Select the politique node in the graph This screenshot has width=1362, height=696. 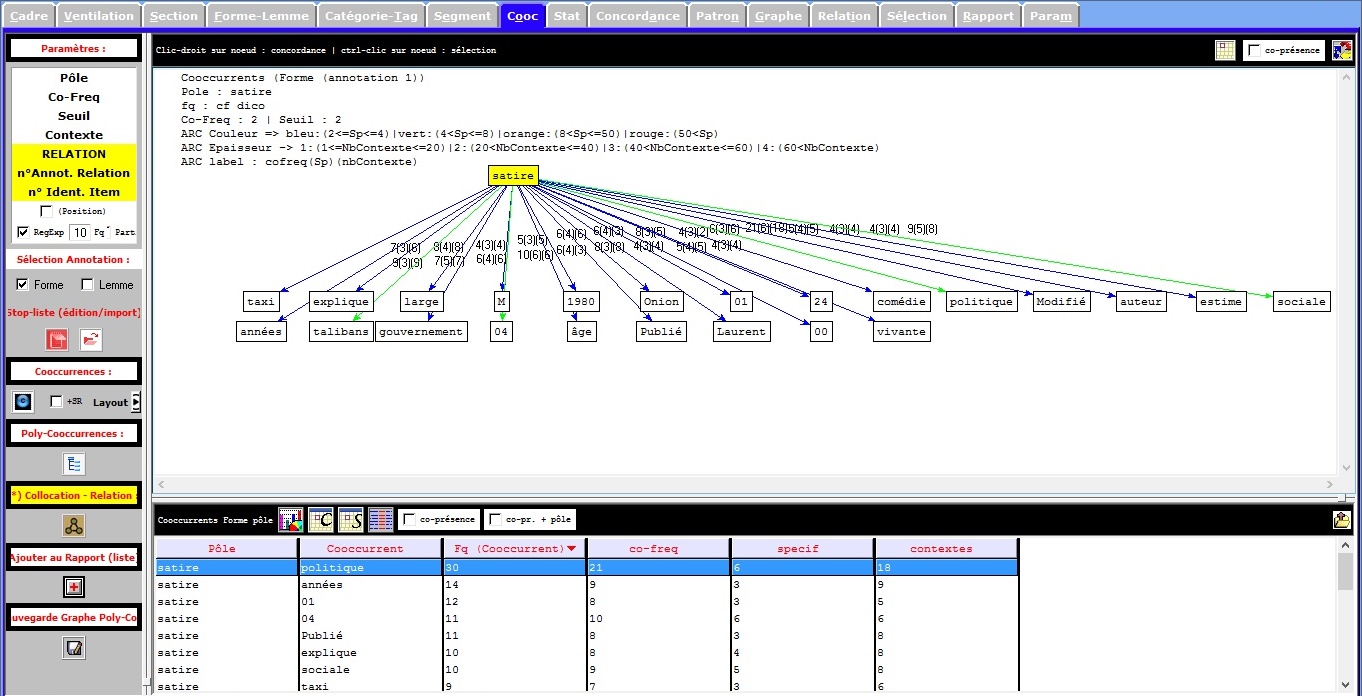coord(981,301)
